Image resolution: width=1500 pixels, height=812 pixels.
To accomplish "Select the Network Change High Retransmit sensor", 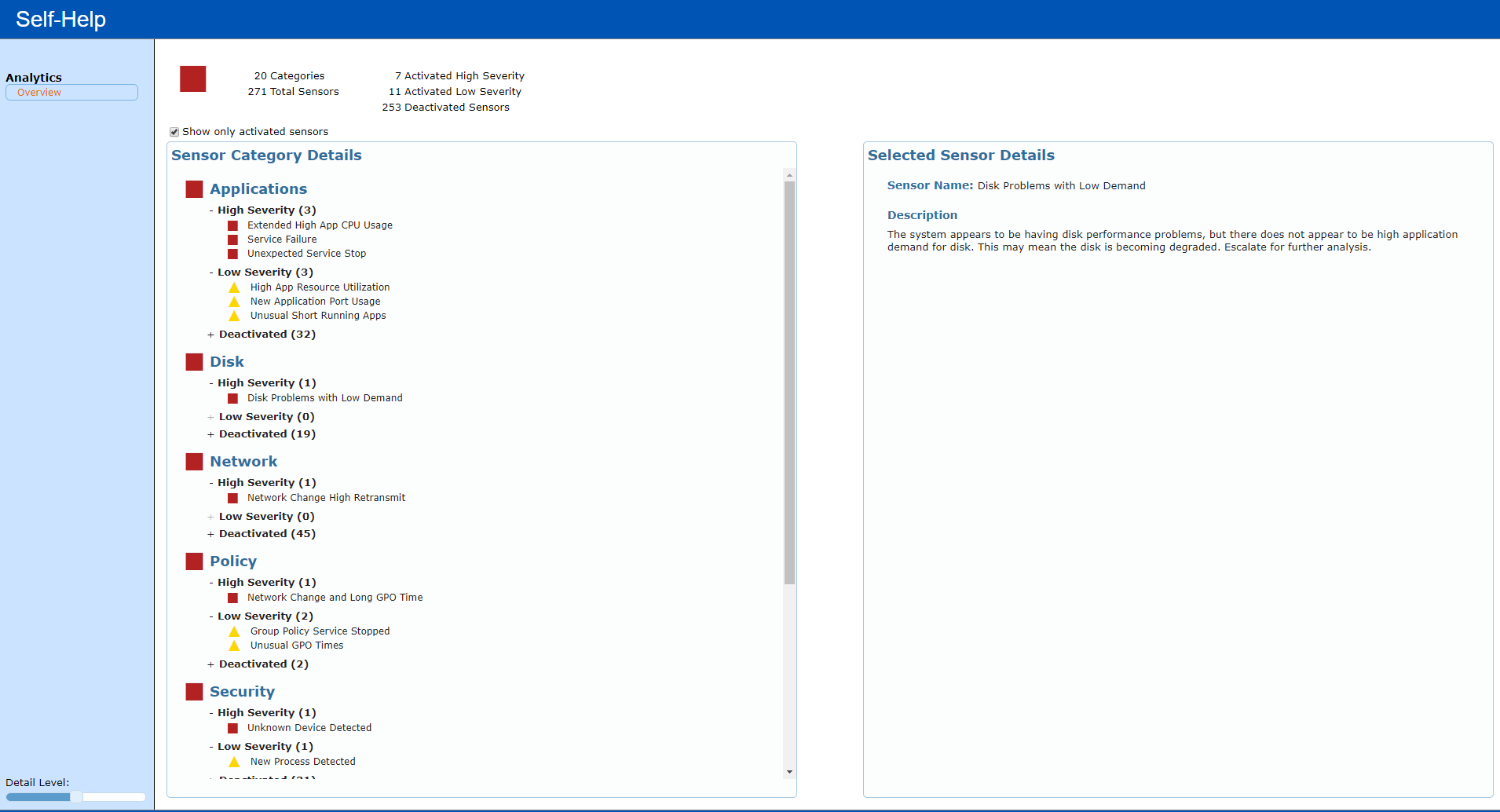I will pyautogui.click(x=326, y=498).
